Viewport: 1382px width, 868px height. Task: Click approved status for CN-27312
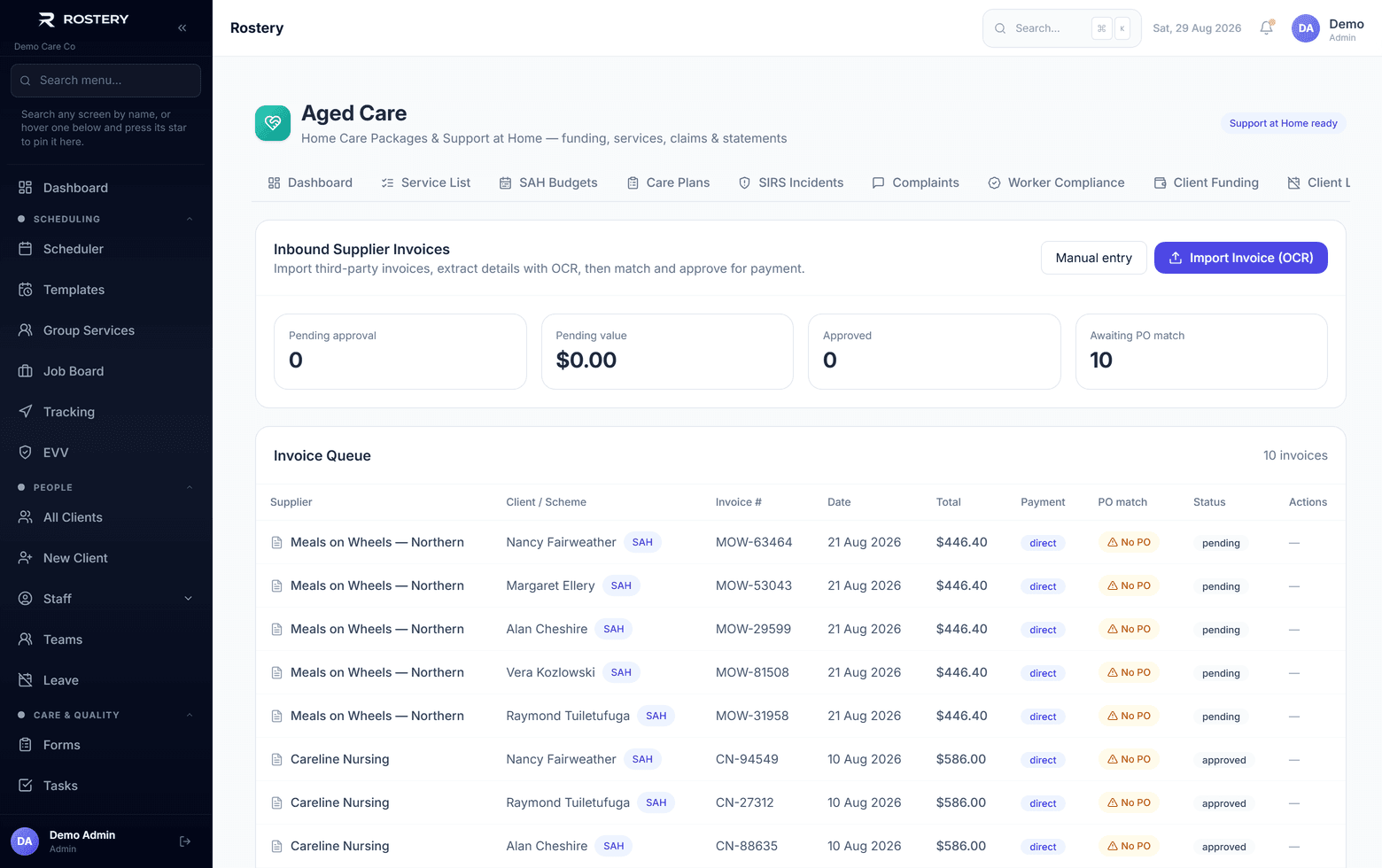pos(1223,803)
